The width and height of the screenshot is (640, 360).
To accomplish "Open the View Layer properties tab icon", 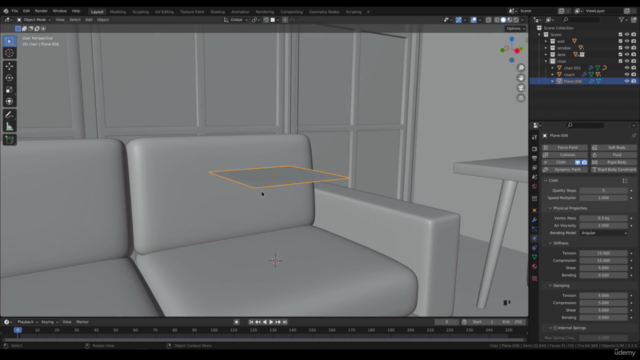I will 534,168.
